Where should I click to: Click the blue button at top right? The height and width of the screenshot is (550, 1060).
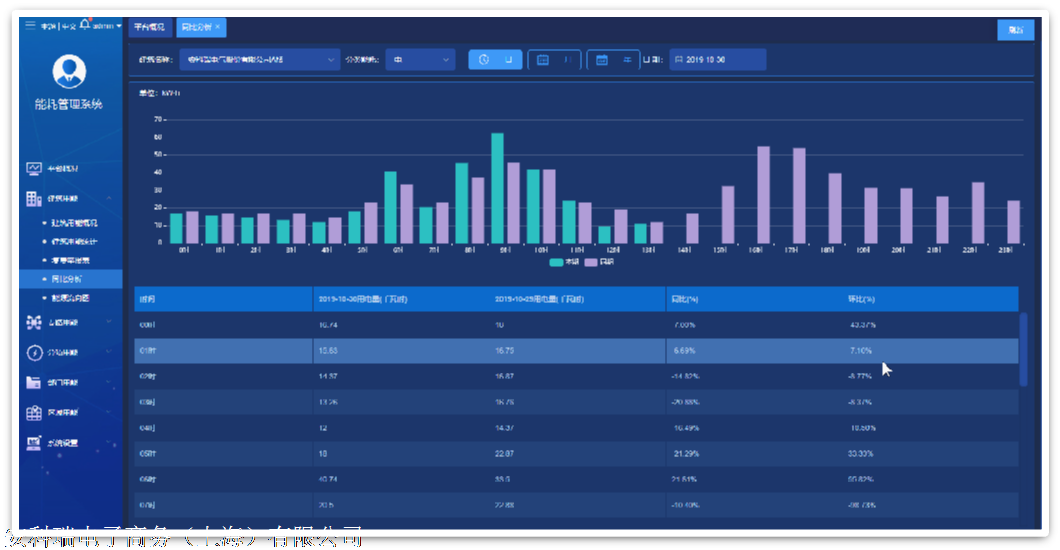1015,30
